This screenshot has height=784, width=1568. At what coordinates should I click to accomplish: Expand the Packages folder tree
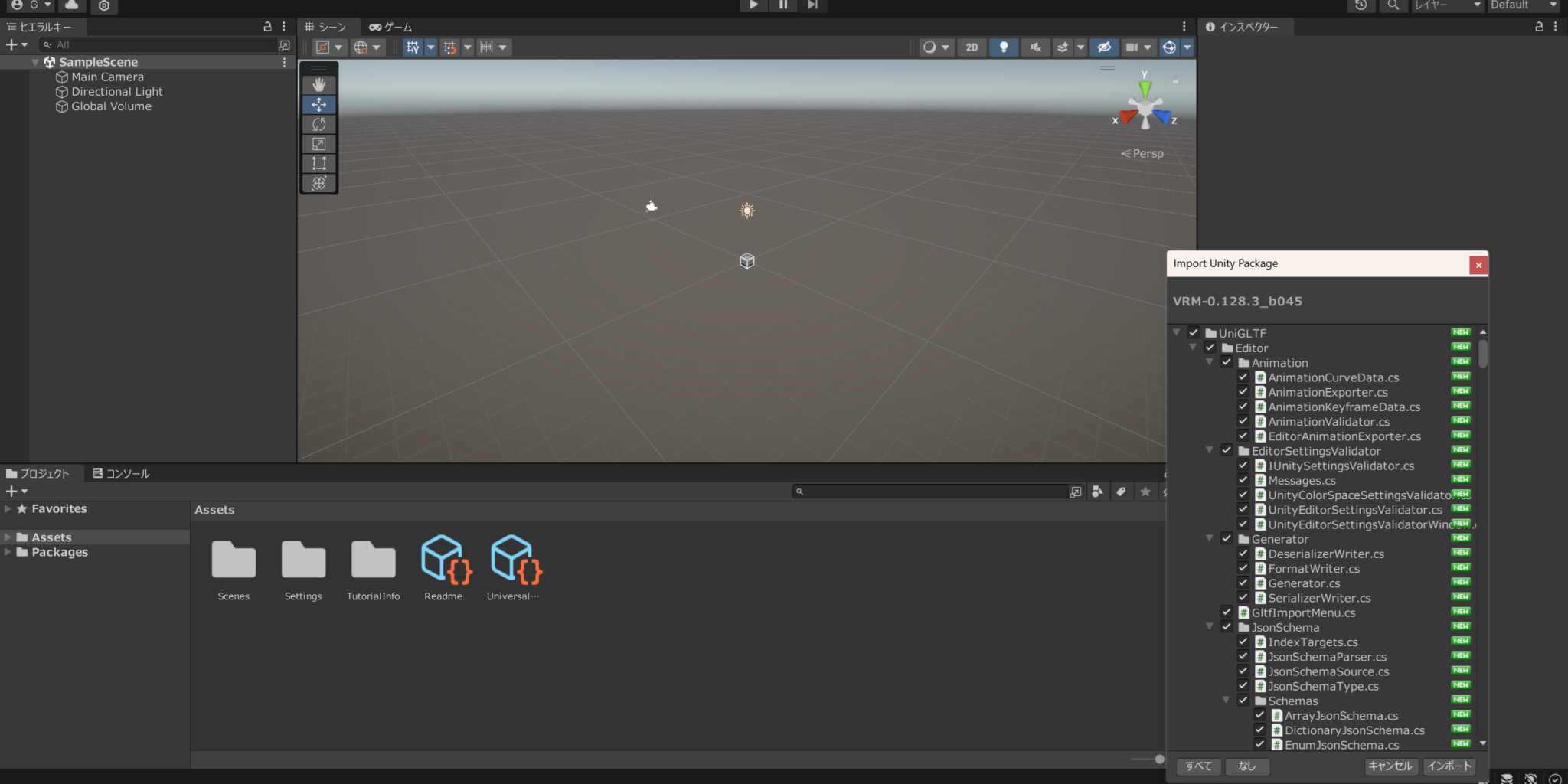click(8, 552)
